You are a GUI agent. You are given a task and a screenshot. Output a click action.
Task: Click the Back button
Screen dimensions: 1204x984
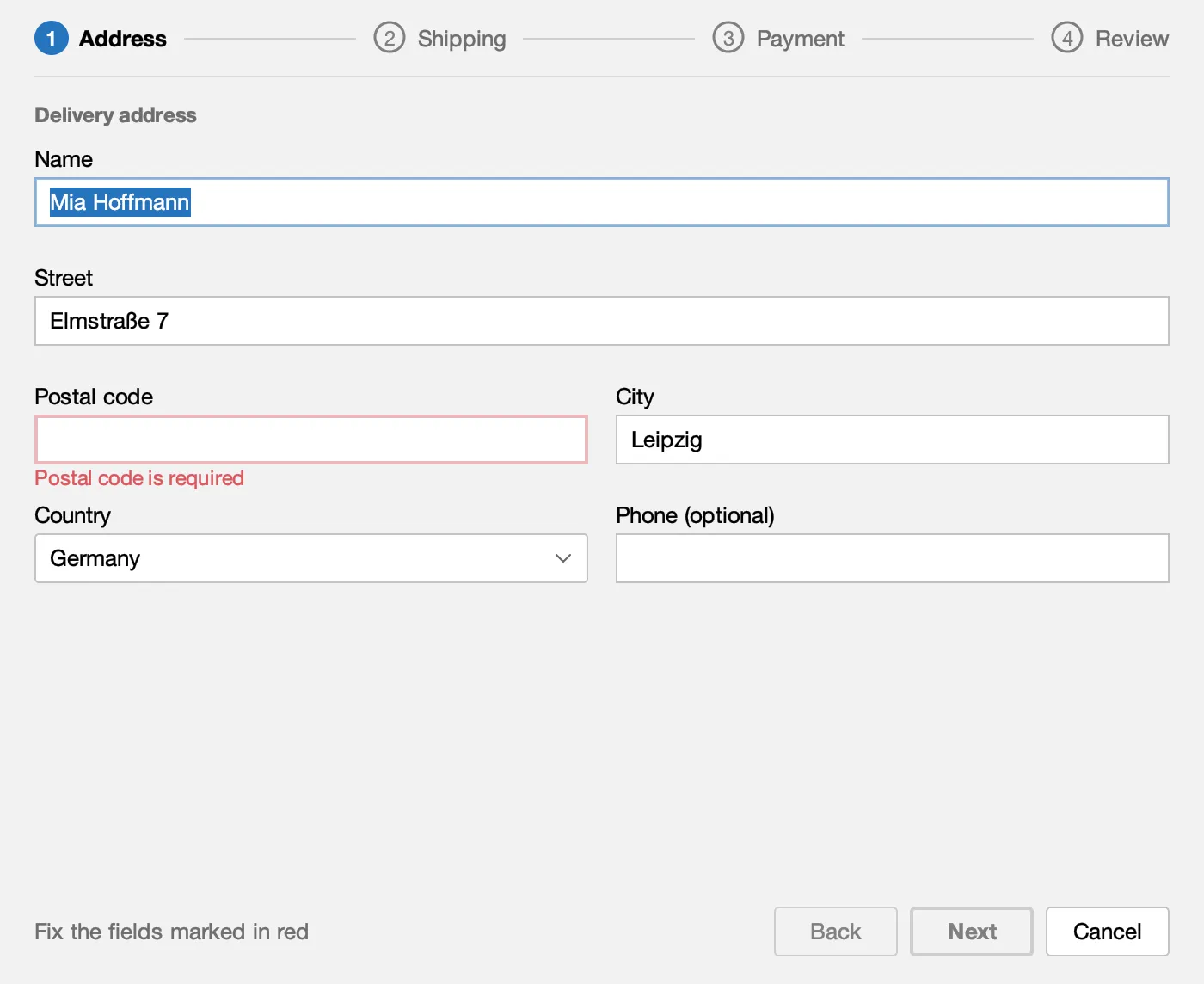tap(836, 932)
